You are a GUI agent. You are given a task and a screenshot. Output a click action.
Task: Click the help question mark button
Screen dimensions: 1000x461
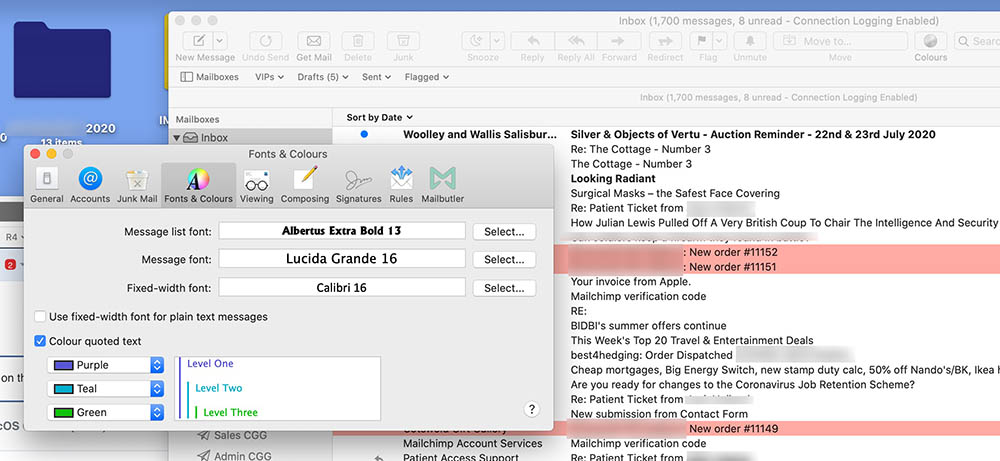point(531,409)
